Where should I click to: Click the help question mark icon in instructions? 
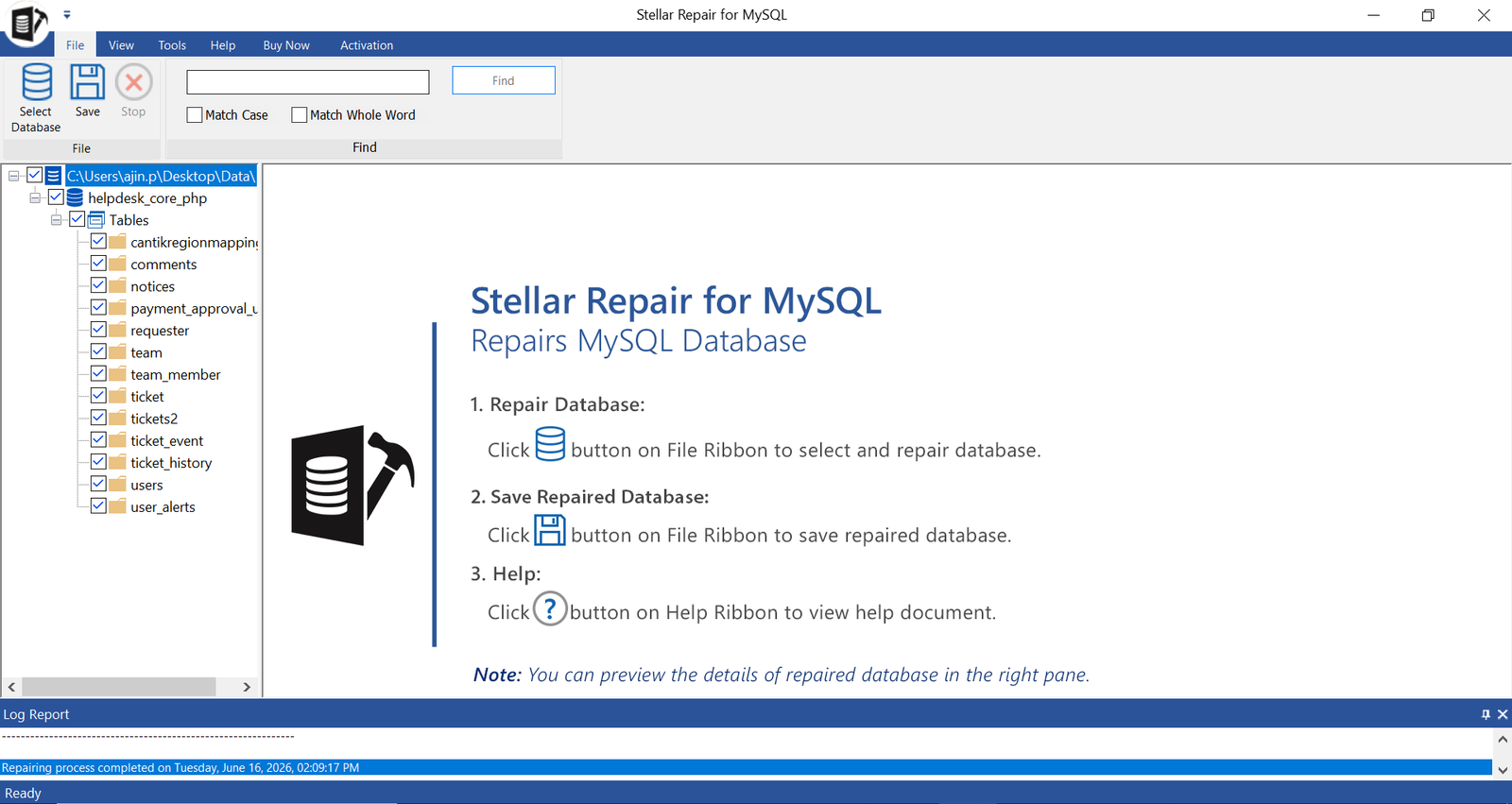click(x=550, y=608)
